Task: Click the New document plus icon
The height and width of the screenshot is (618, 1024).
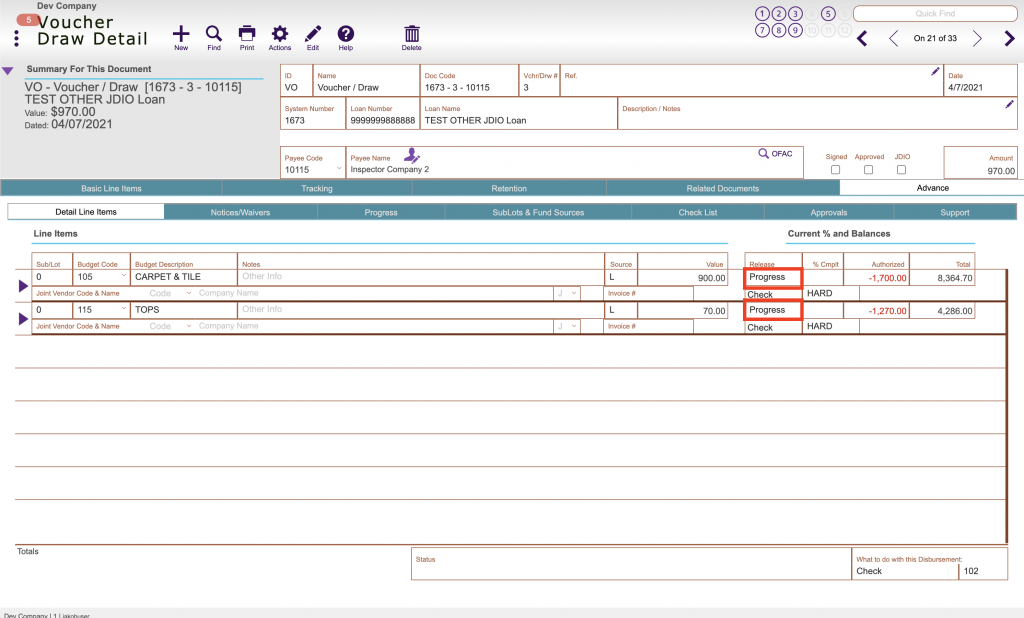Action: [x=181, y=34]
